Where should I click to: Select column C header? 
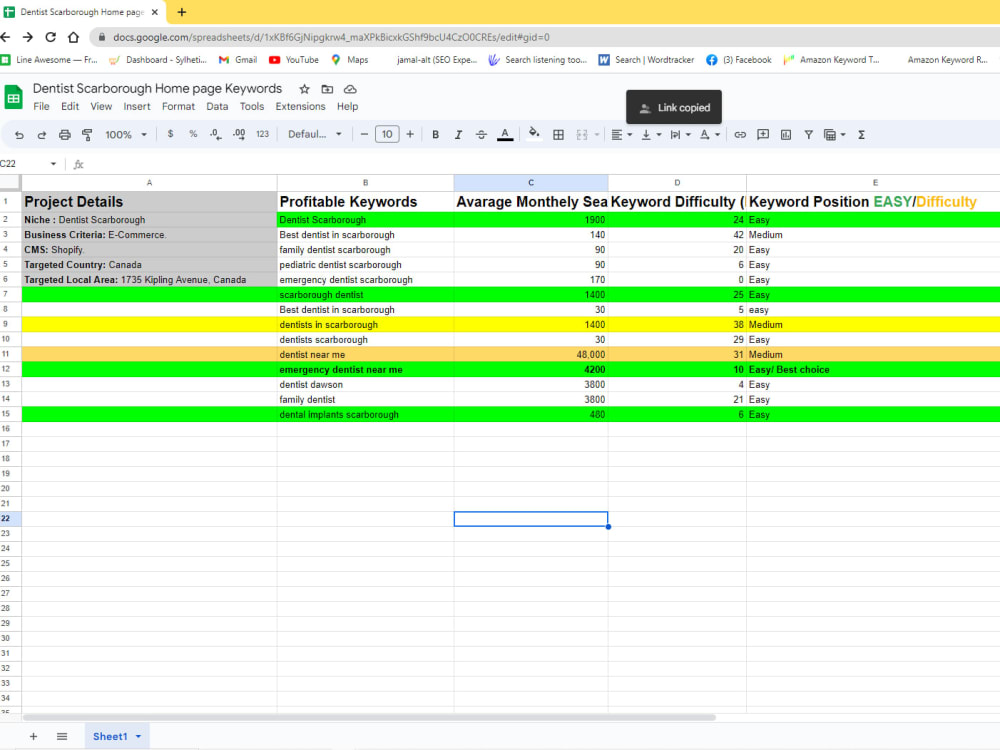[x=531, y=182]
